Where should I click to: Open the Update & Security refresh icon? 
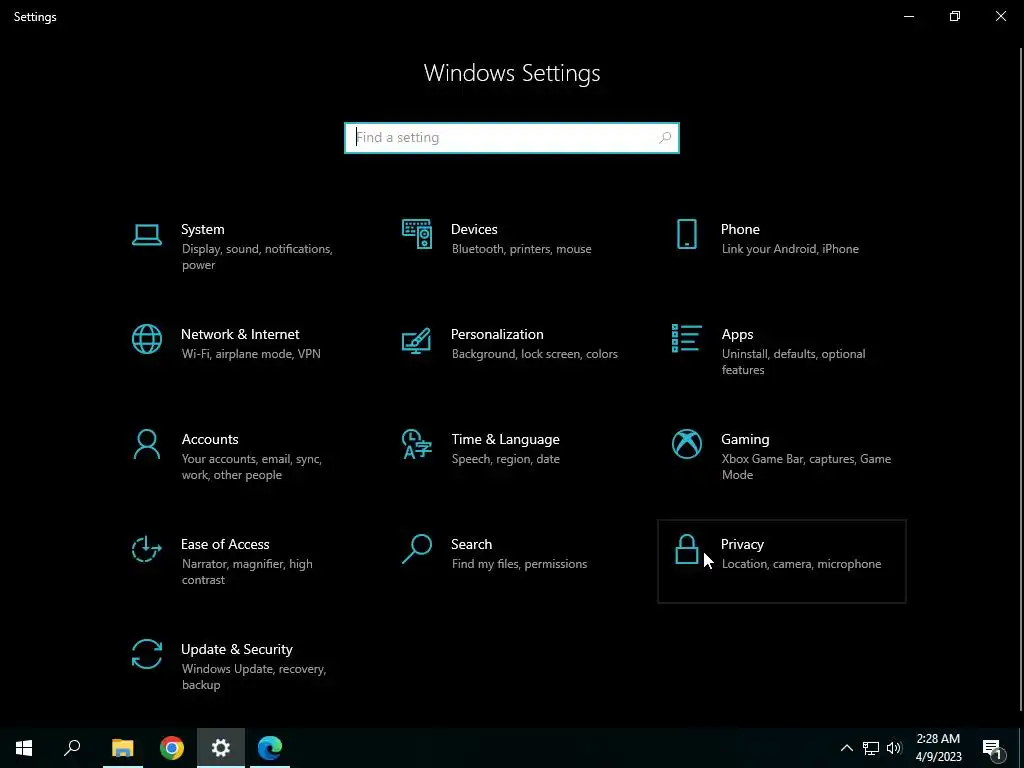tap(146, 654)
